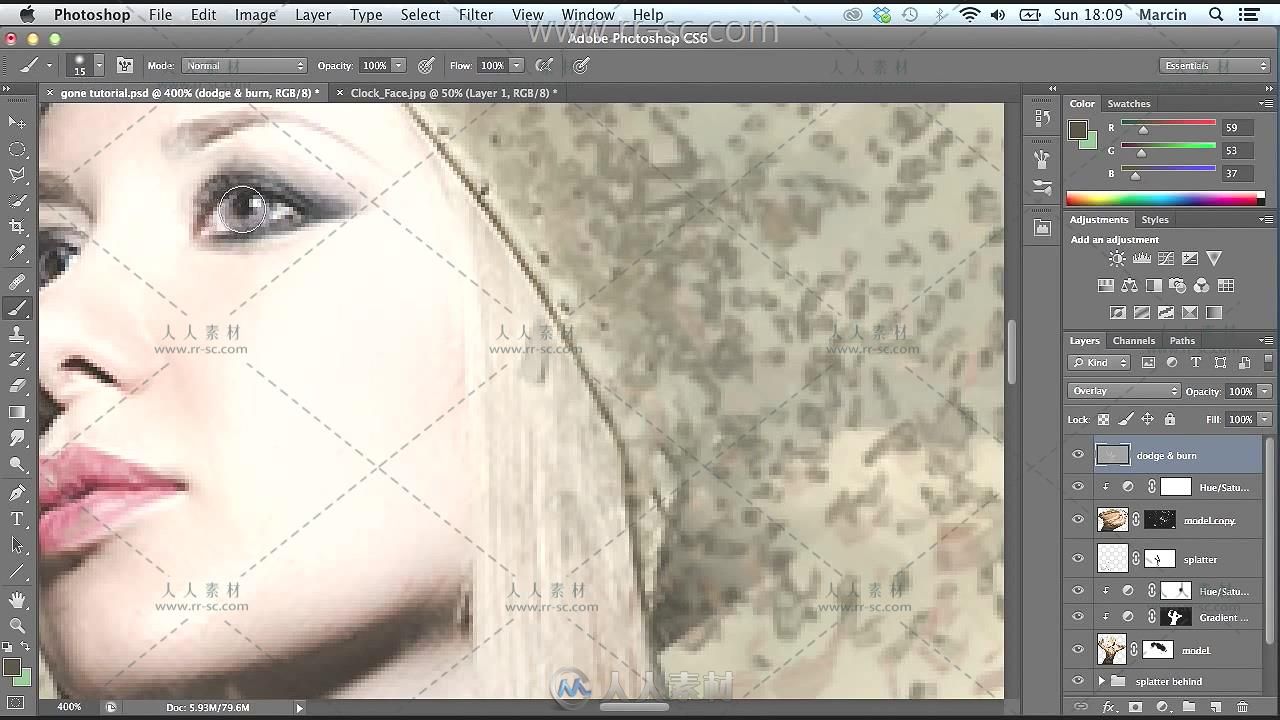The image size is (1280, 720).
Task: Hide the model layer
Action: point(1078,650)
